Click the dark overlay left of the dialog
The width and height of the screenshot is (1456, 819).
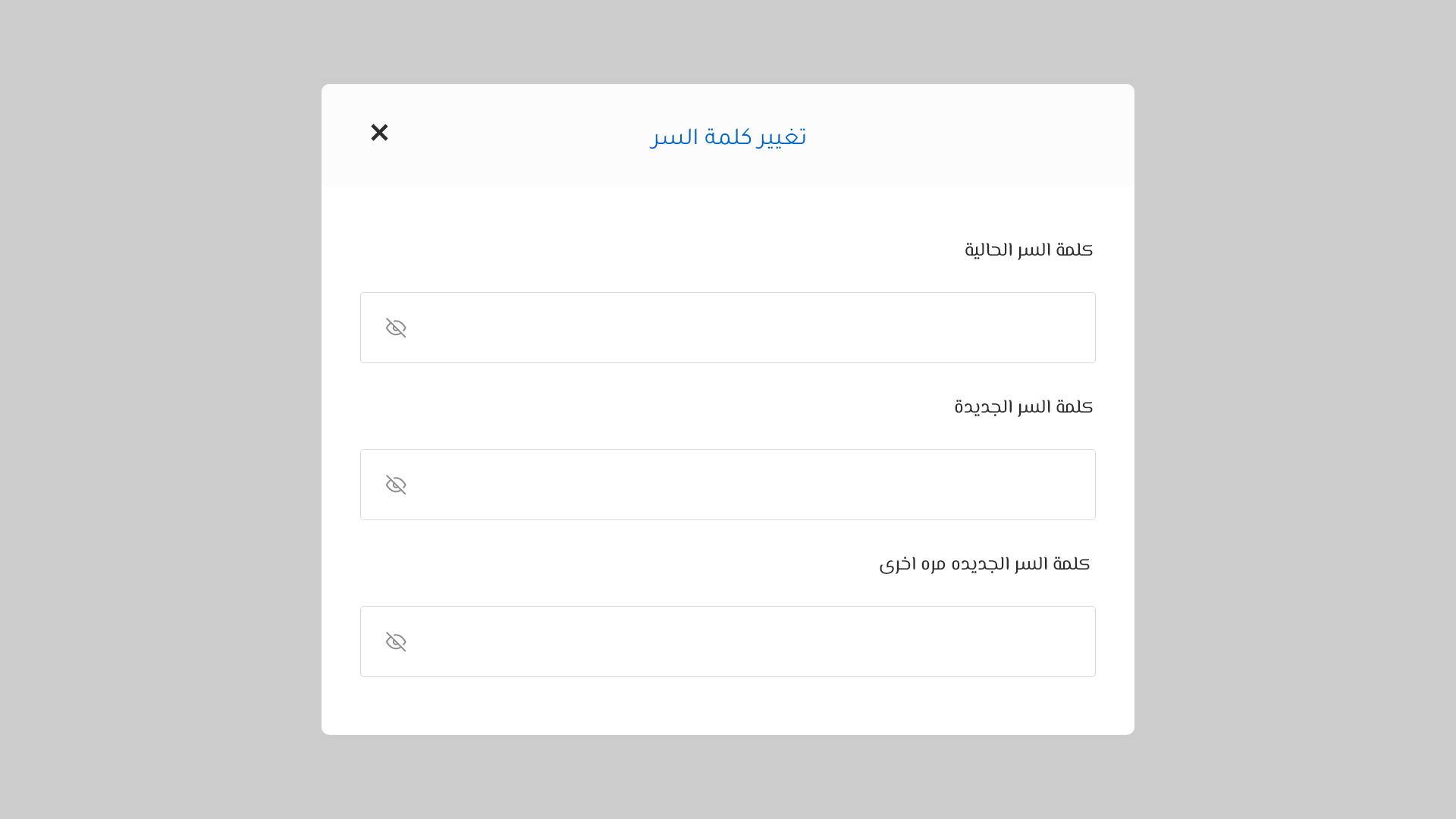tap(159, 409)
